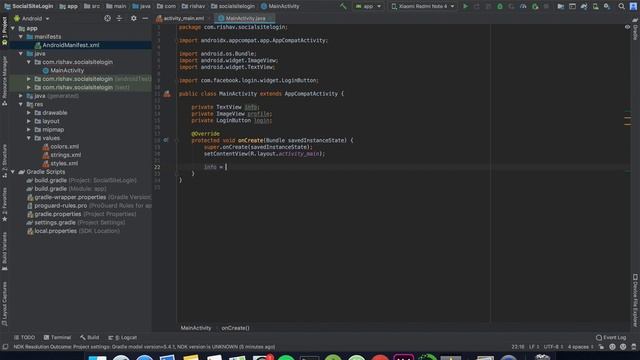Image resolution: width=640 pixels, height=360 pixels.
Task: Expand the mipmap folder
Action: (29, 130)
